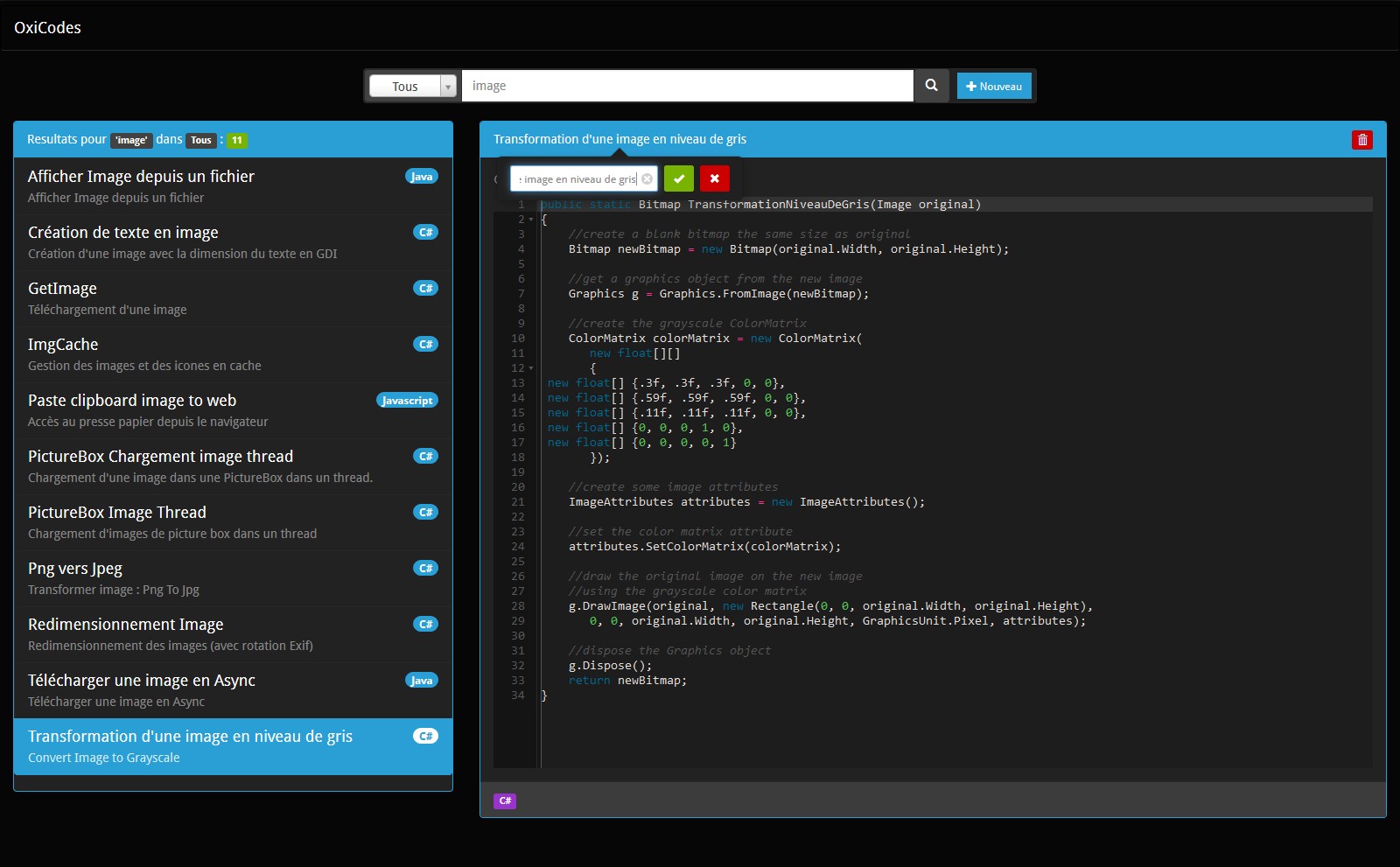Confirm title edit with green checkmark

pos(679,178)
